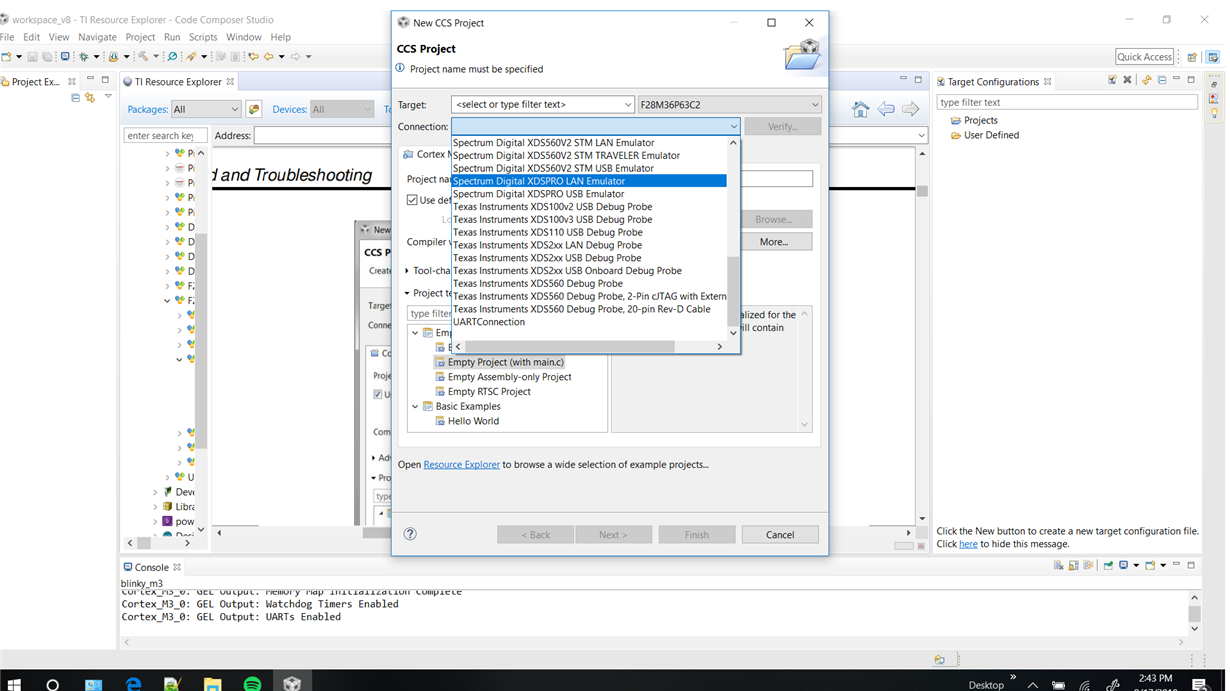
Task: Expand Tool-chain section in dialog
Action: [x=407, y=271]
